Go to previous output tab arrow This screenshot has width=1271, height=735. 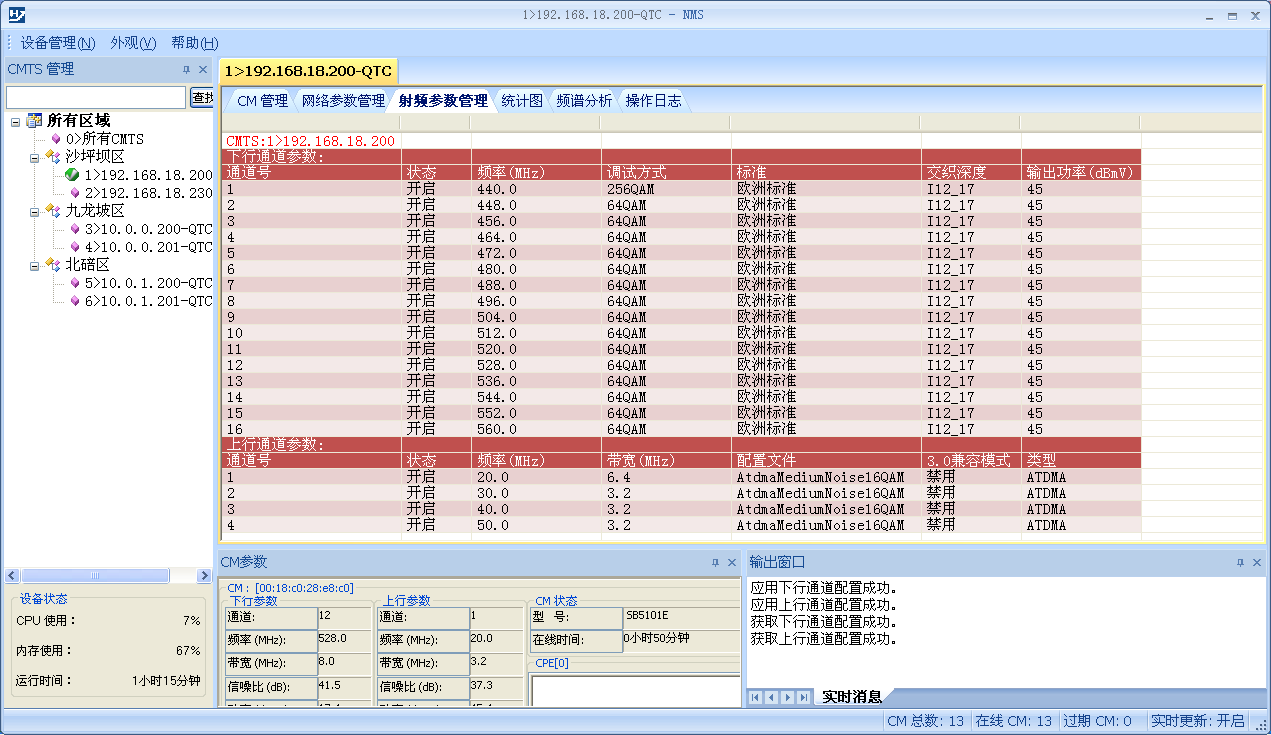[x=772, y=697]
